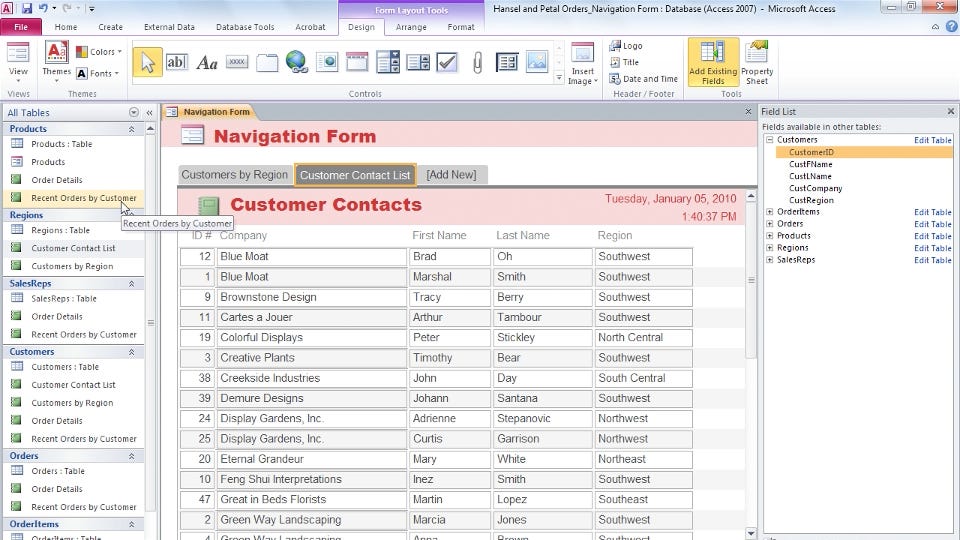Click Edit Table link for Products
This screenshot has height=540, width=960.
click(x=932, y=236)
